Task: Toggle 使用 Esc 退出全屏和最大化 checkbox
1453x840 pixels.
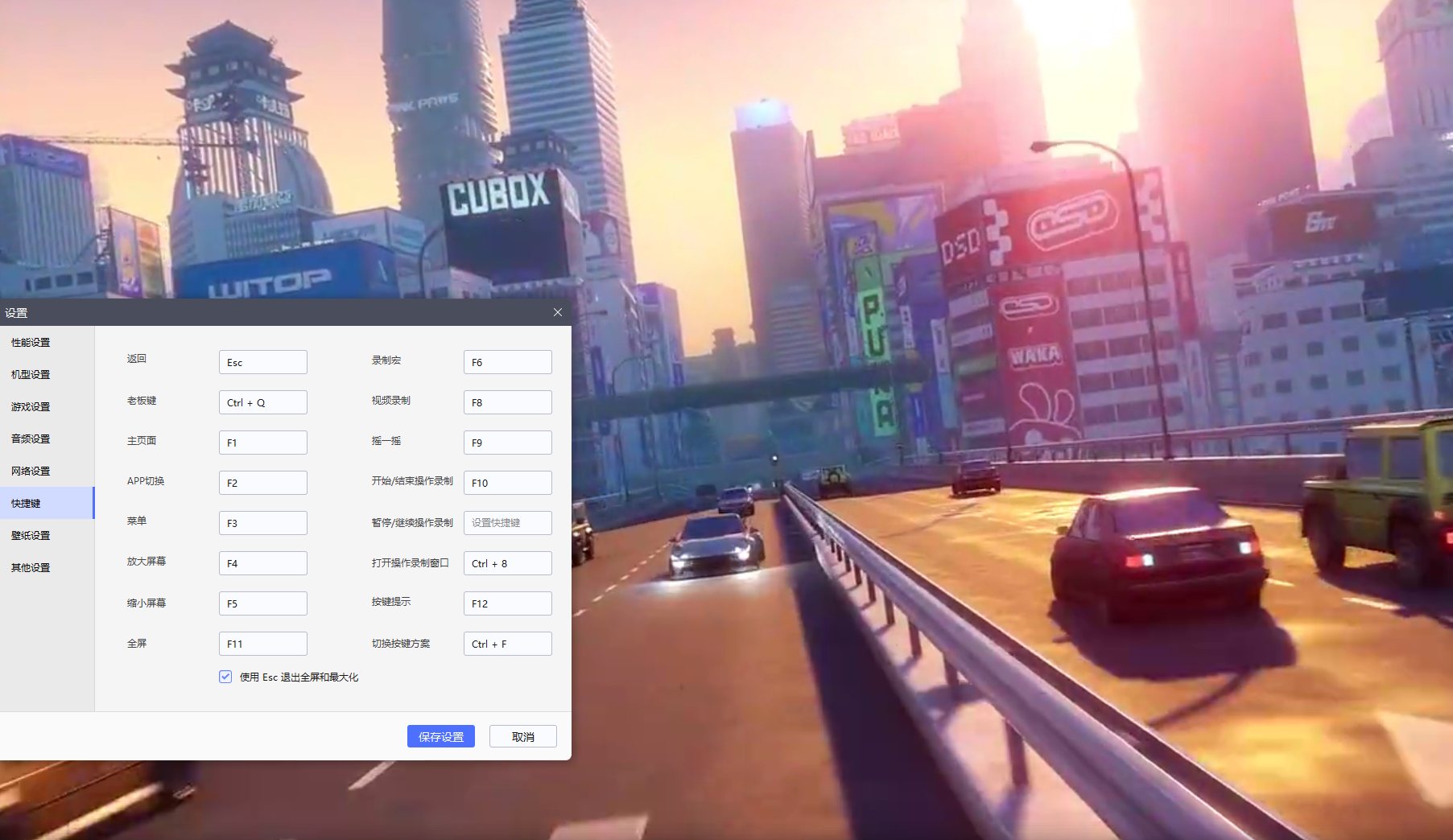Action: tap(225, 677)
